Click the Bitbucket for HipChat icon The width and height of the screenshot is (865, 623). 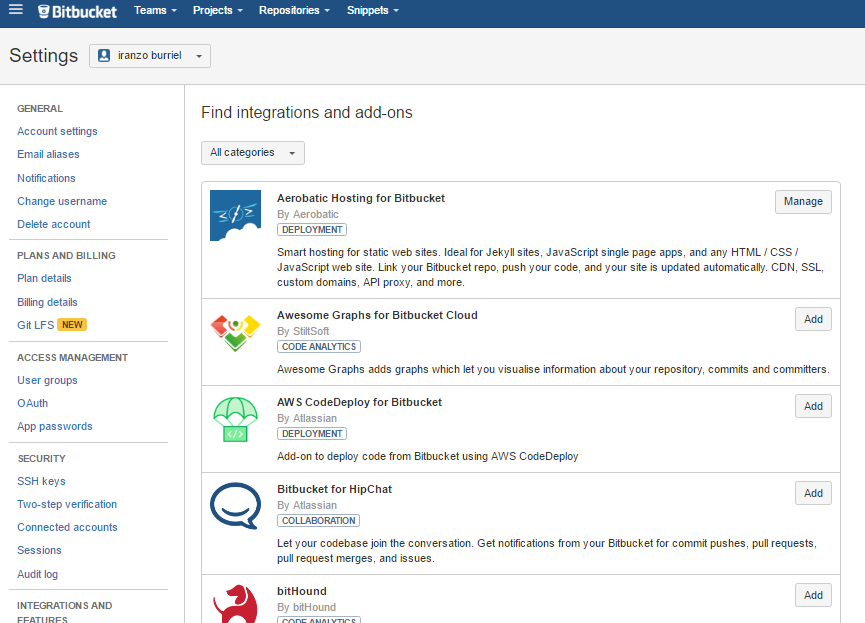point(235,506)
